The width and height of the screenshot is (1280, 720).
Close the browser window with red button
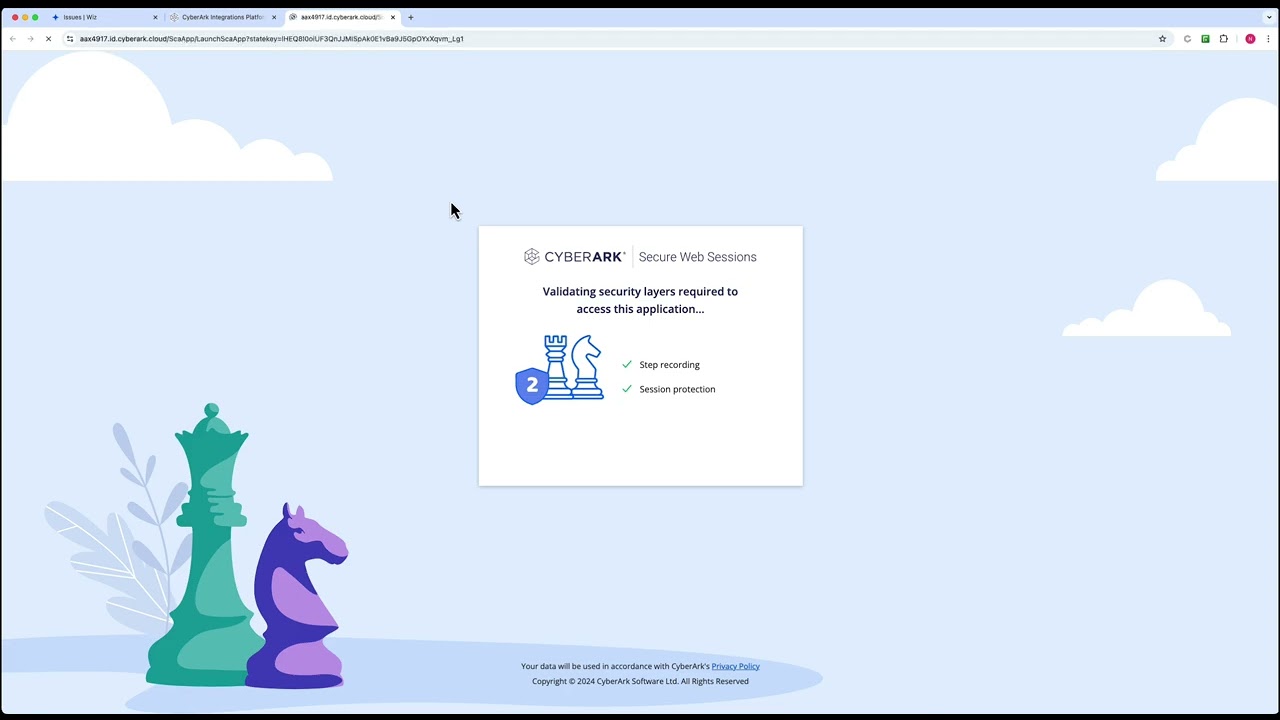tap(15, 17)
